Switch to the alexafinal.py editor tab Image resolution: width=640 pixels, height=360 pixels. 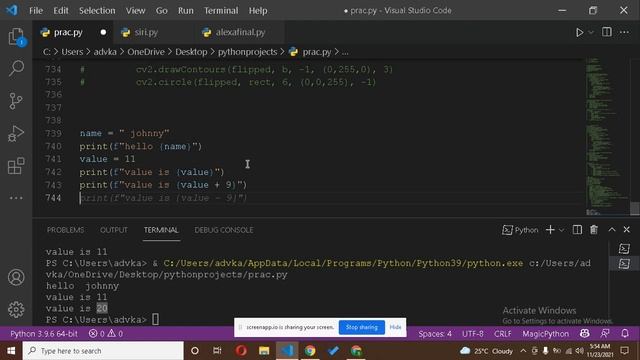point(240,32)
